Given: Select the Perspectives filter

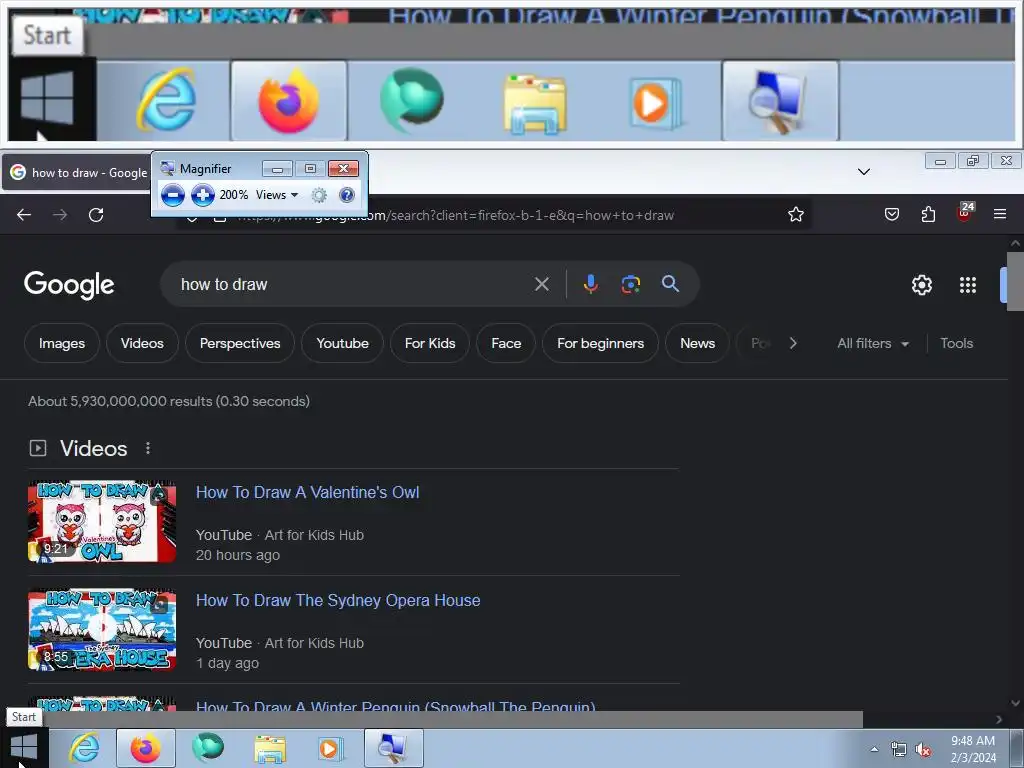Looking at the screenshot, I should tap(240, 343).
